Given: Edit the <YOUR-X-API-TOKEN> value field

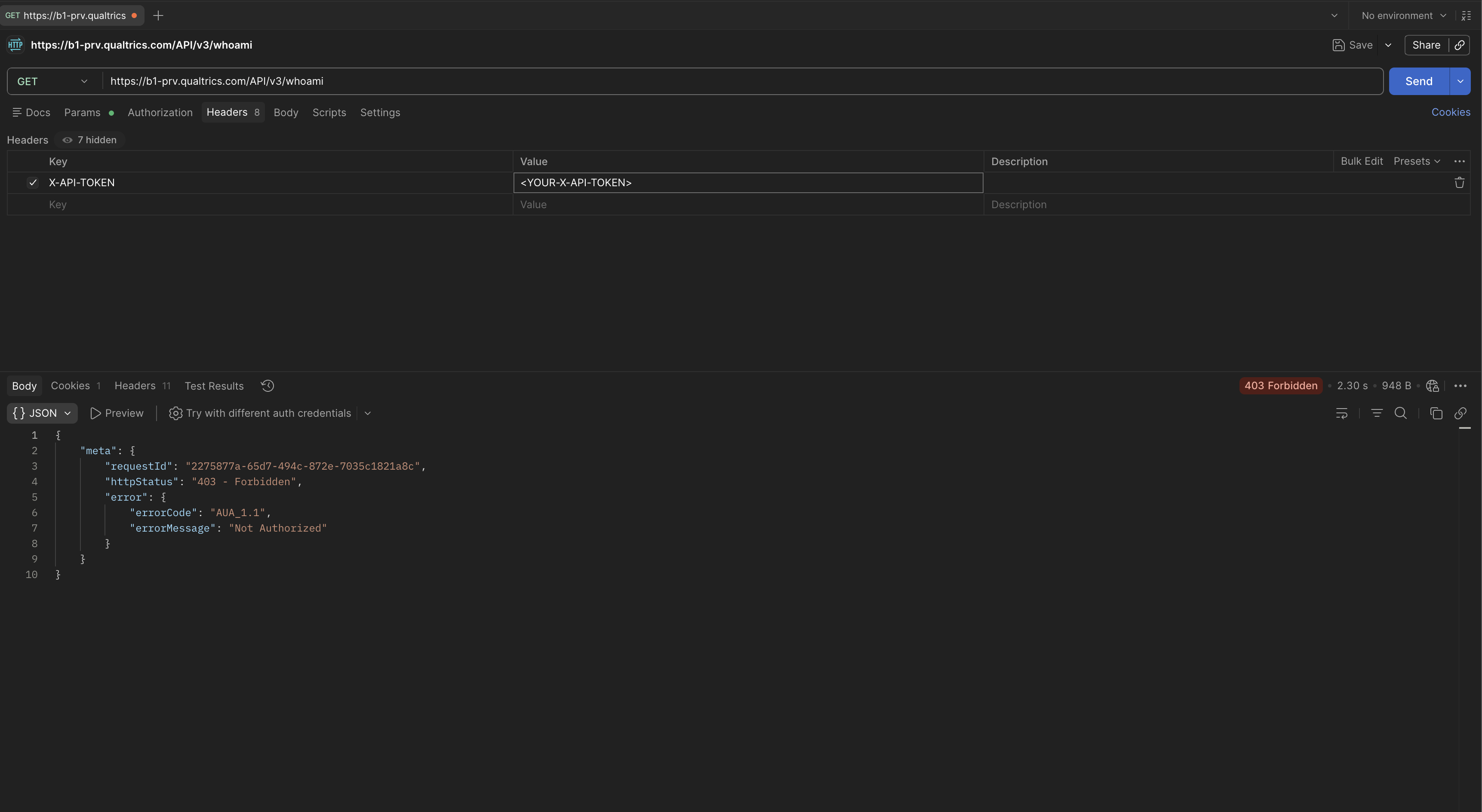Looking at the screenshot, I should 748,182.
